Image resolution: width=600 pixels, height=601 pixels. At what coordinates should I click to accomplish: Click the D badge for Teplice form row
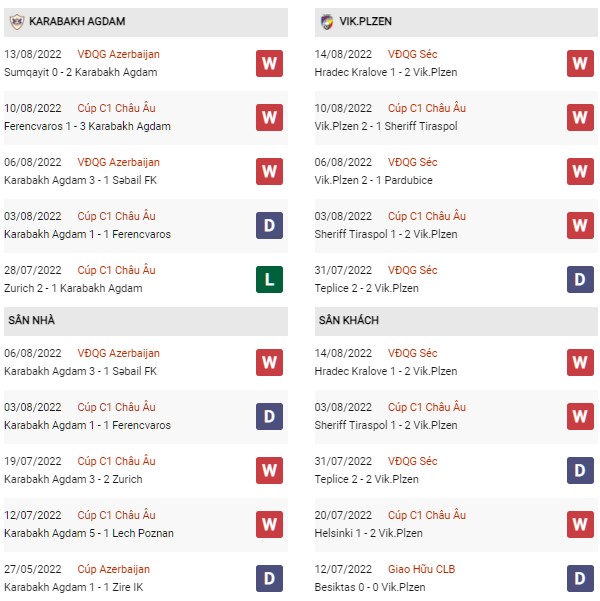click(x=580, y=279)
